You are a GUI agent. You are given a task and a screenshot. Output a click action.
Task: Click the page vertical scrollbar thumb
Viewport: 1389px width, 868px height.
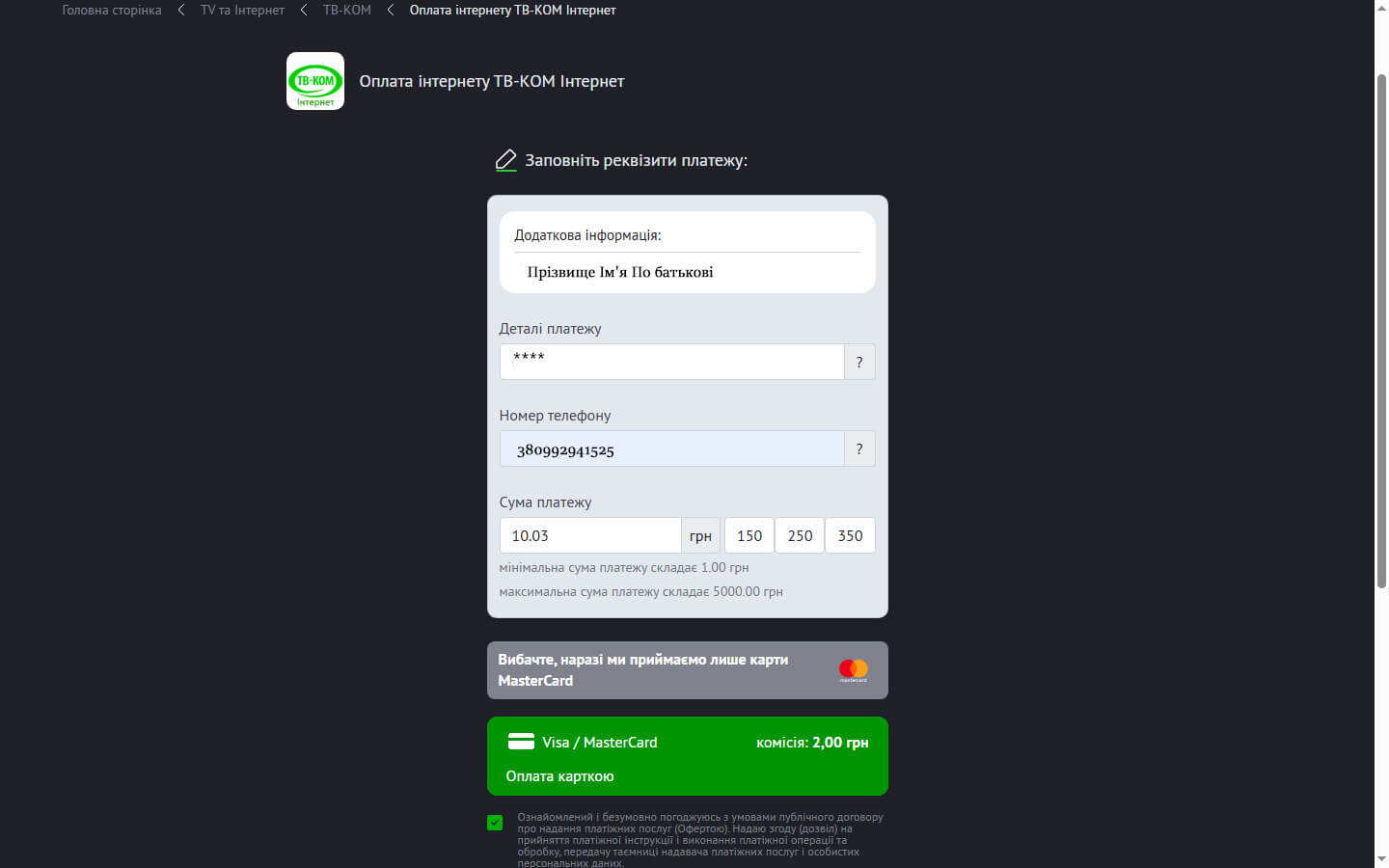pyautogui.click(x=1381, y=330)
